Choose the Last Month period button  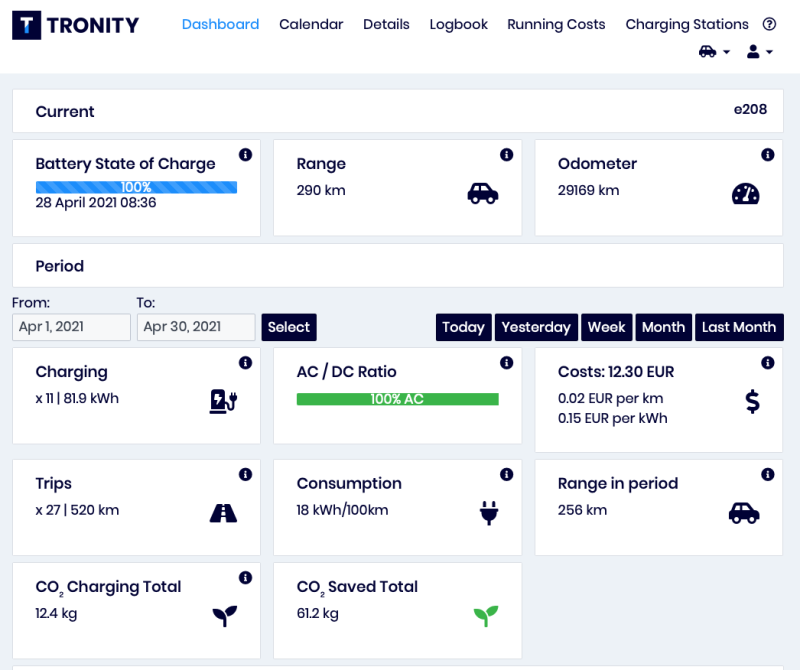[x=738, y=327]
